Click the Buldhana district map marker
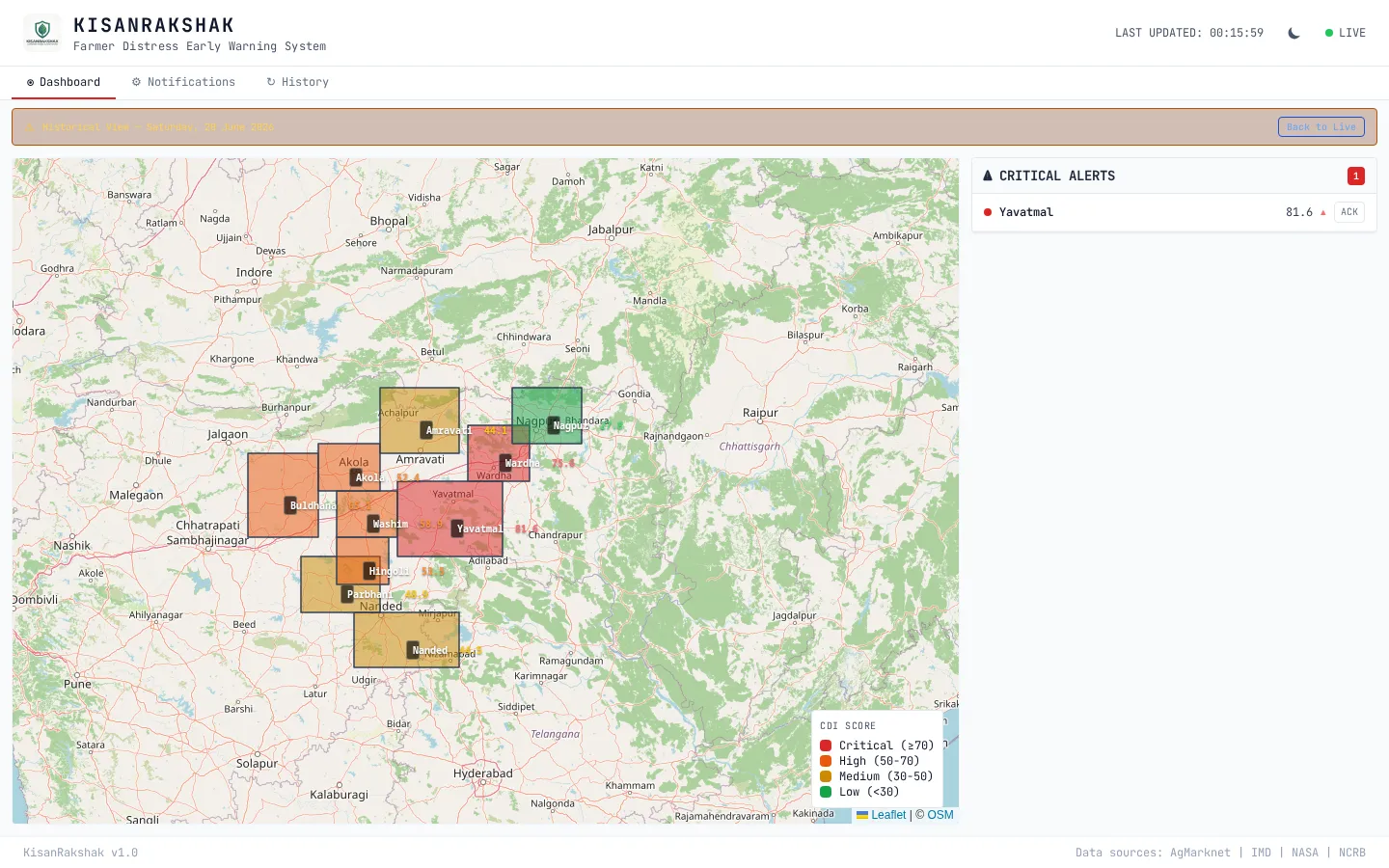The height and width of the screenshot is (868, 1389). [290, 504]
